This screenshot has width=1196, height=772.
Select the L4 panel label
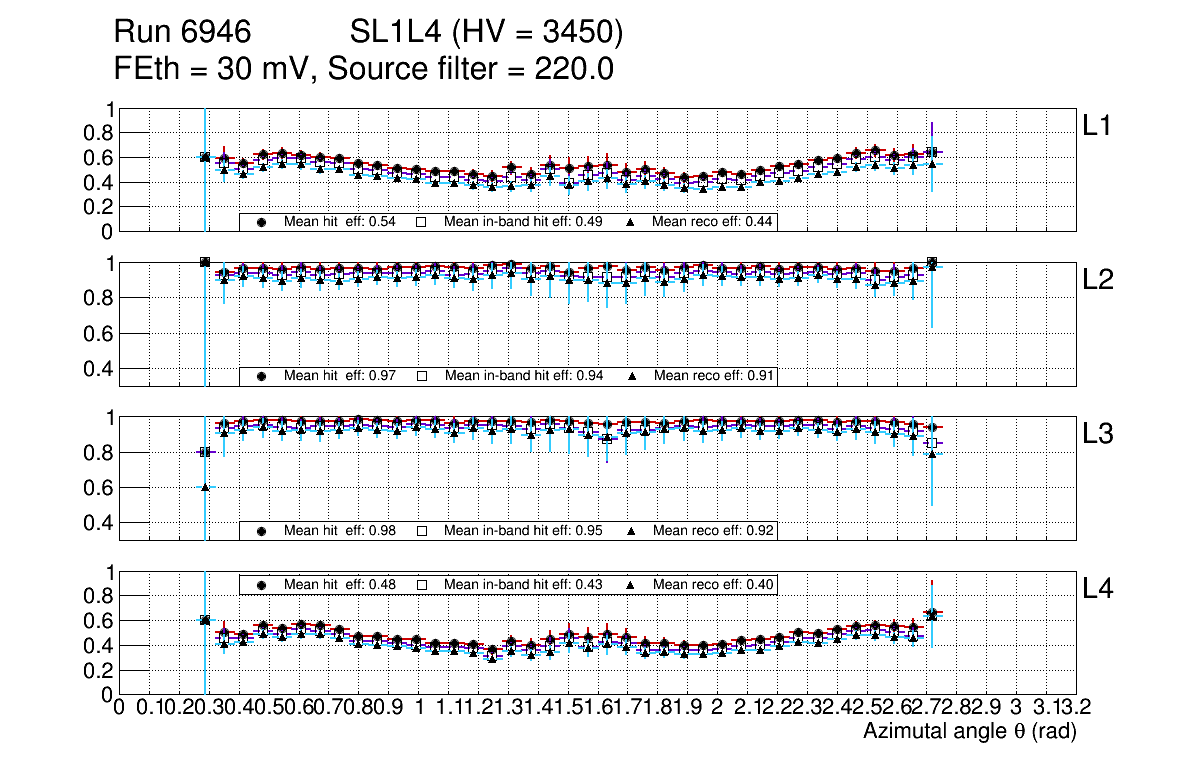click(x=1098, y=588)
